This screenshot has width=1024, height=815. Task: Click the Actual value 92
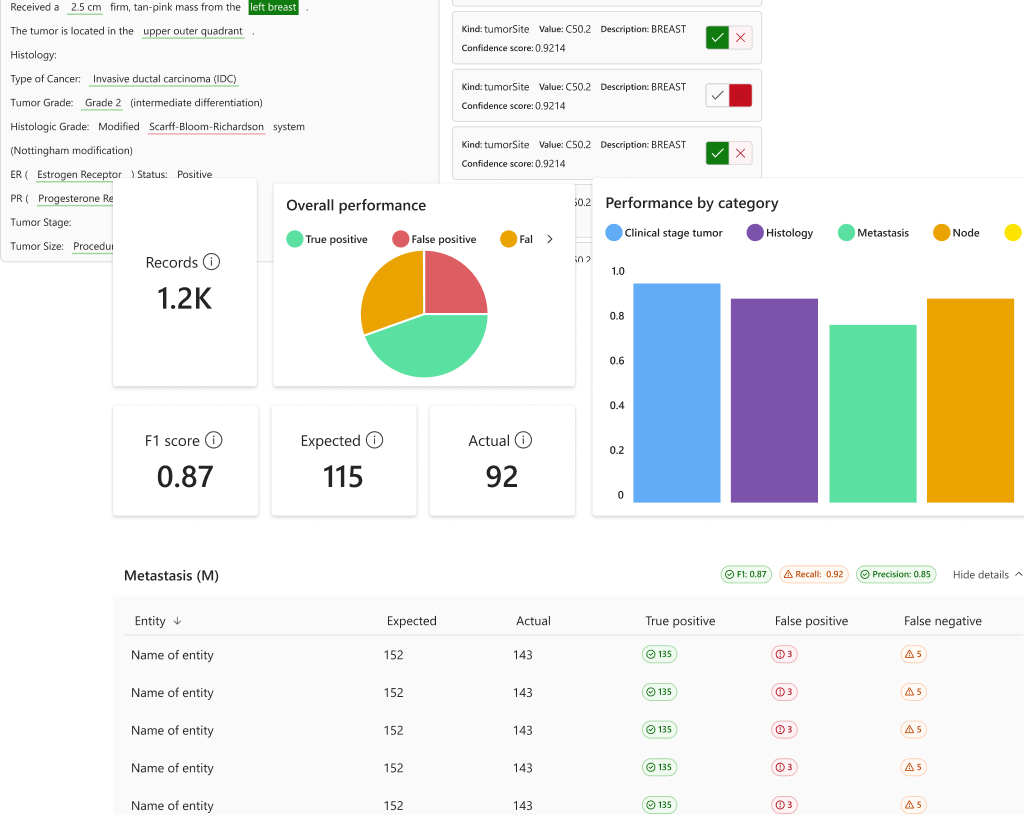point(502,477)
